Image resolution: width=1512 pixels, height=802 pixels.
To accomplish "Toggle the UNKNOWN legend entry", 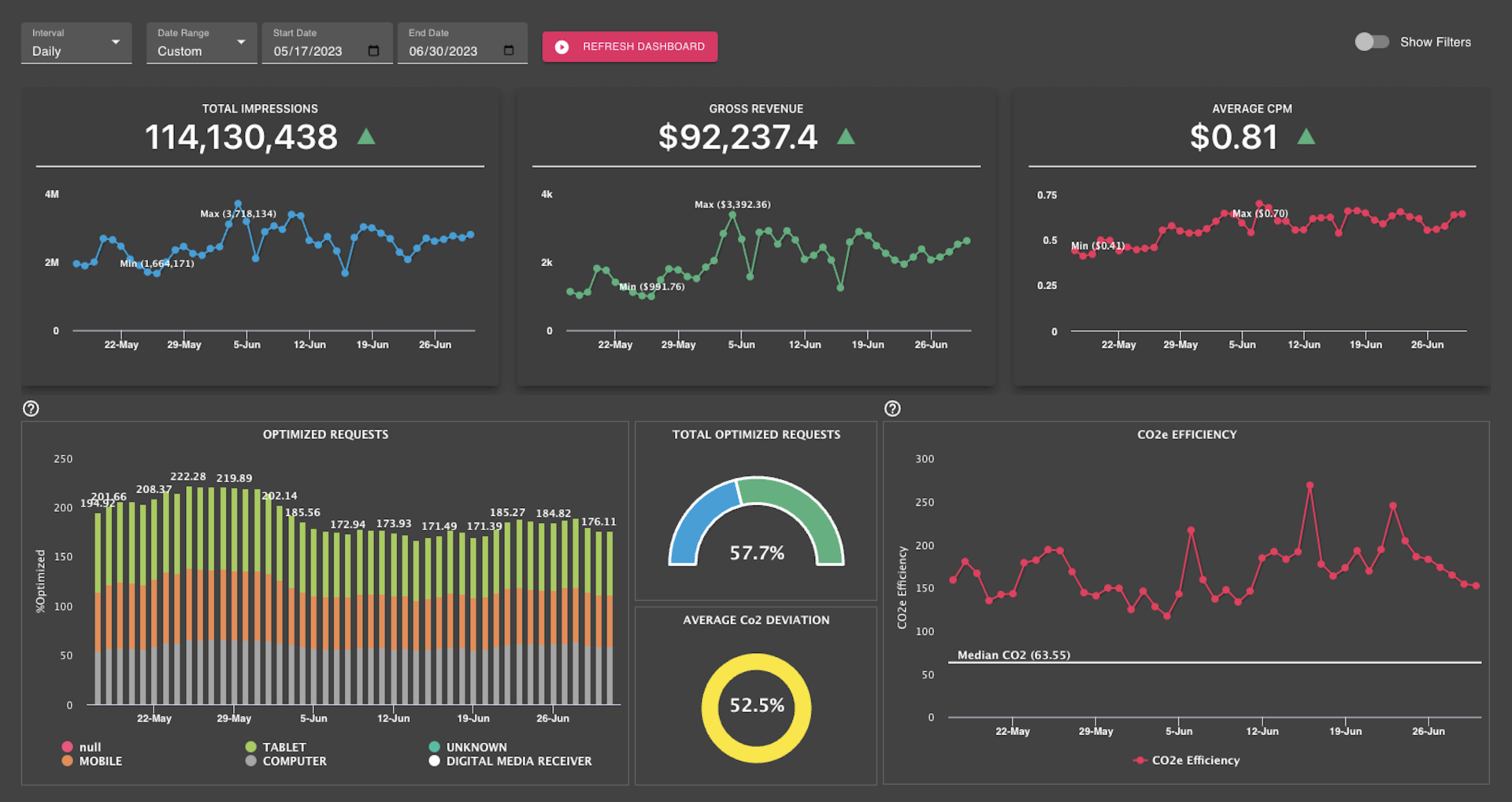I will (x=468, y=747).
